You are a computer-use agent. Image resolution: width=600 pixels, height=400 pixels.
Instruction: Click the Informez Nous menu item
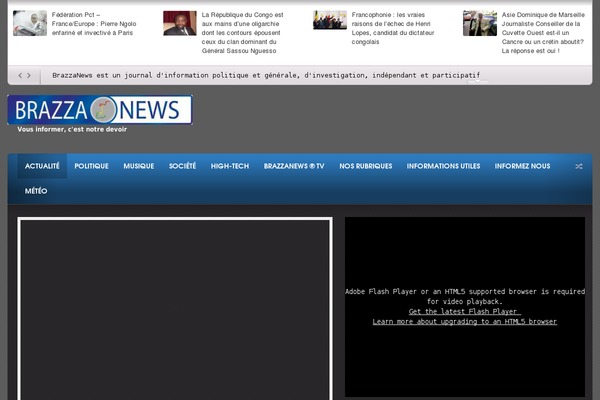[522, 166]
